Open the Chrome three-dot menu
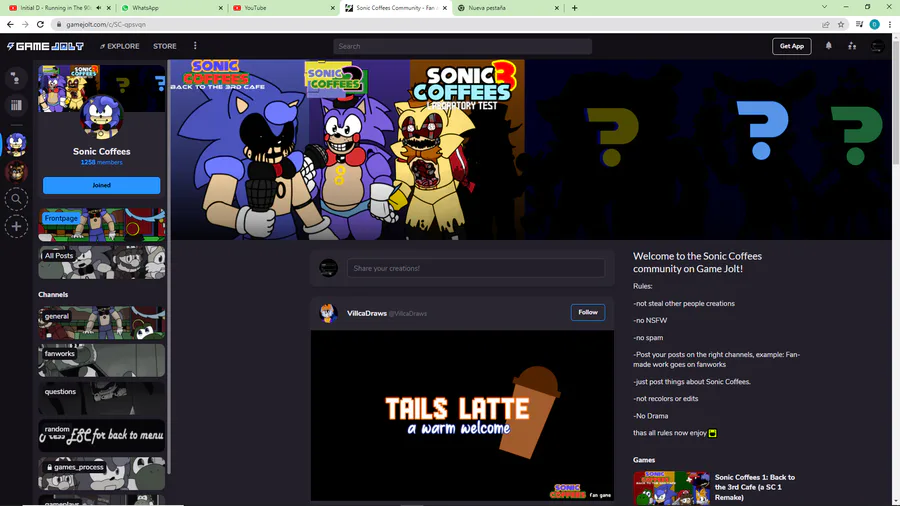Screen dimensions: 900x506 click(890, 24)
